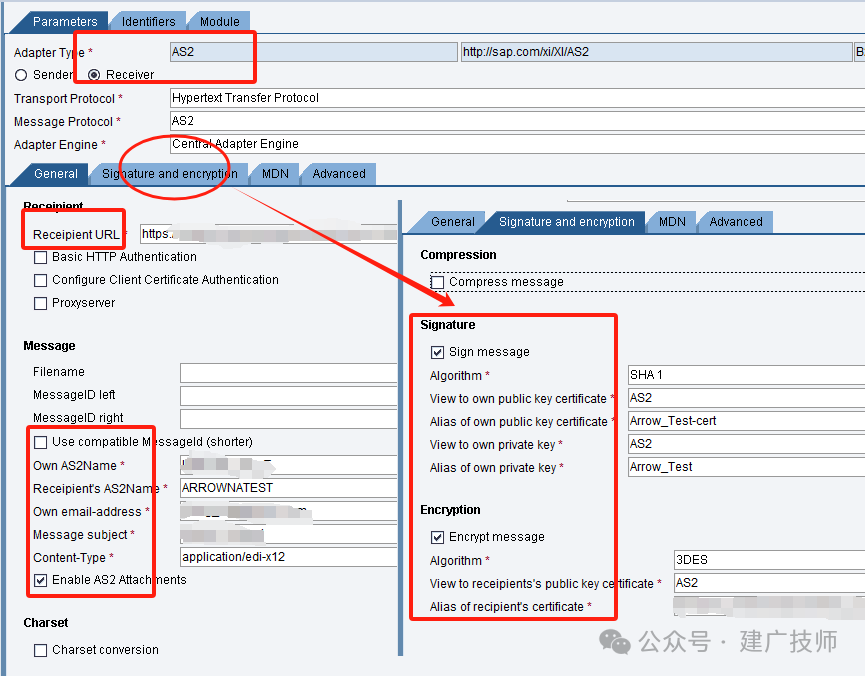Click the Message subject field

click(x=289, y=534)
